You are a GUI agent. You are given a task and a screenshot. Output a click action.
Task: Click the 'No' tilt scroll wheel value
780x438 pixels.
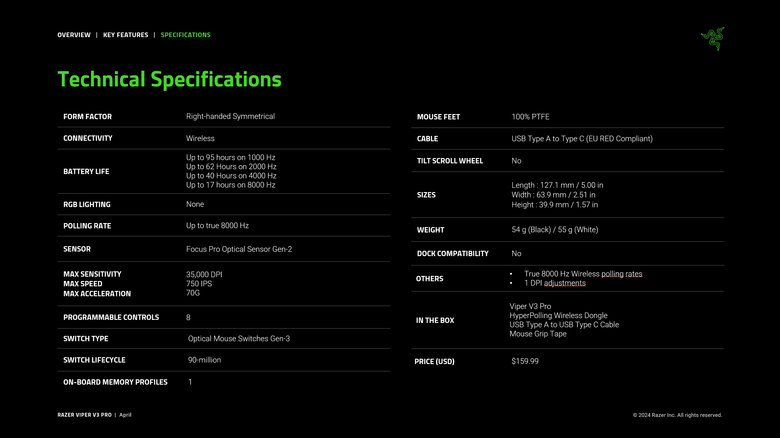pos(516,161)
